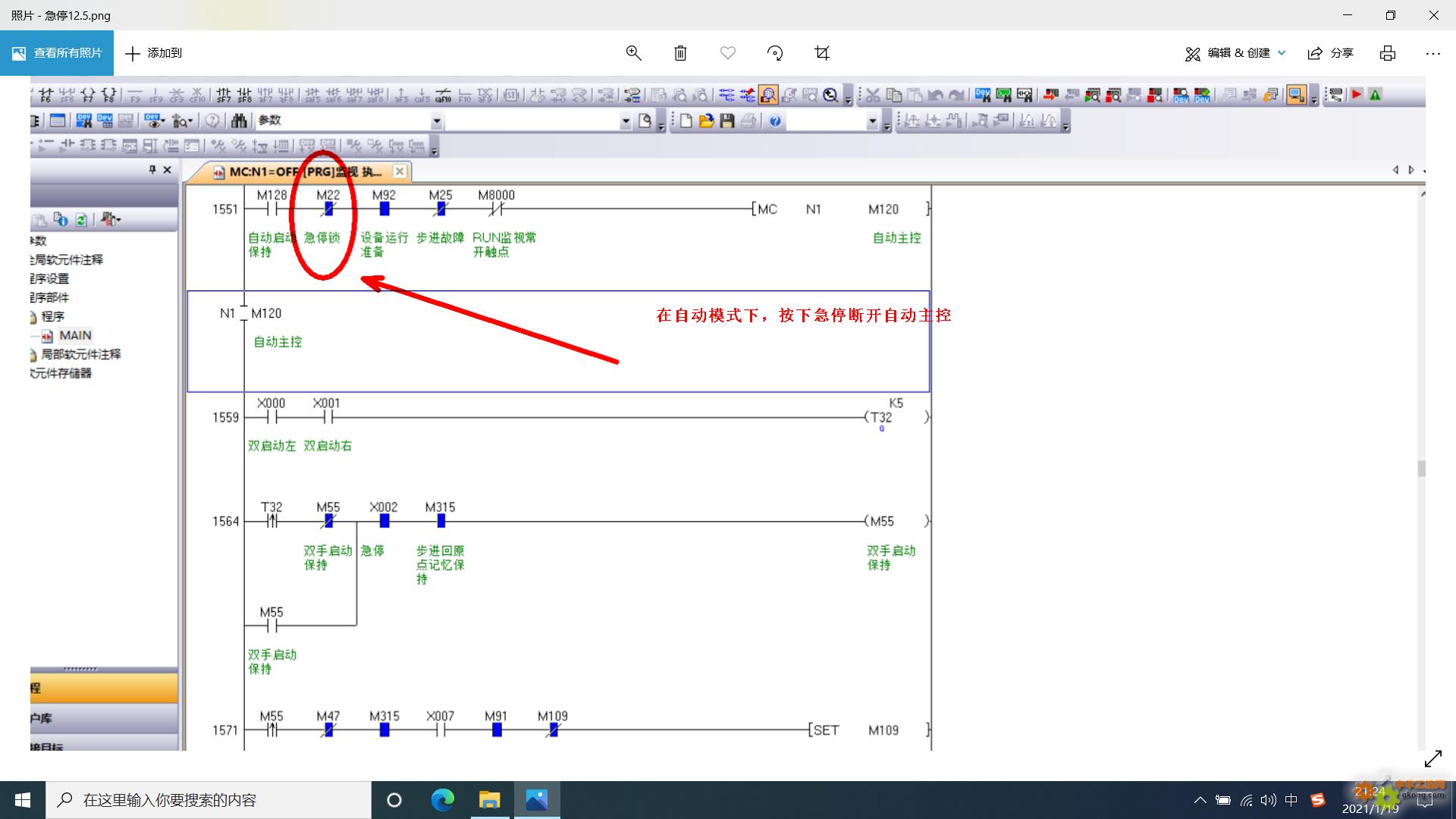Click the zoom magnifier in Photos toolbar

(x=633, y=53)
